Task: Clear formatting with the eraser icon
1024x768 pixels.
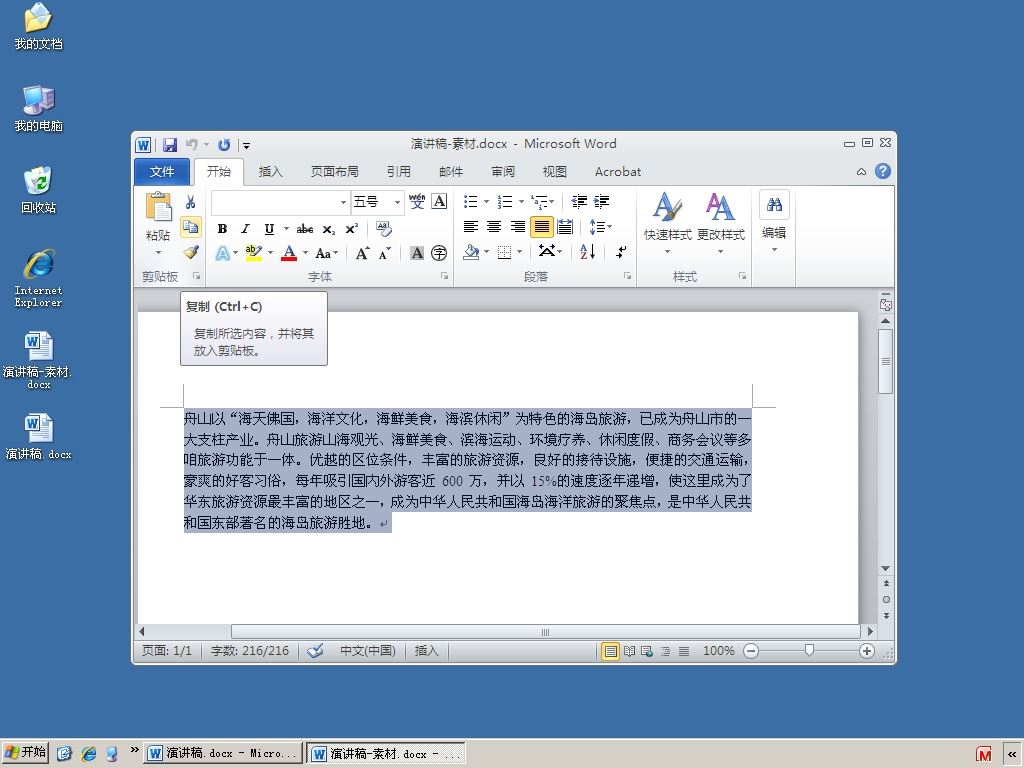Action: pyautogui.click(x=384, y=229)
